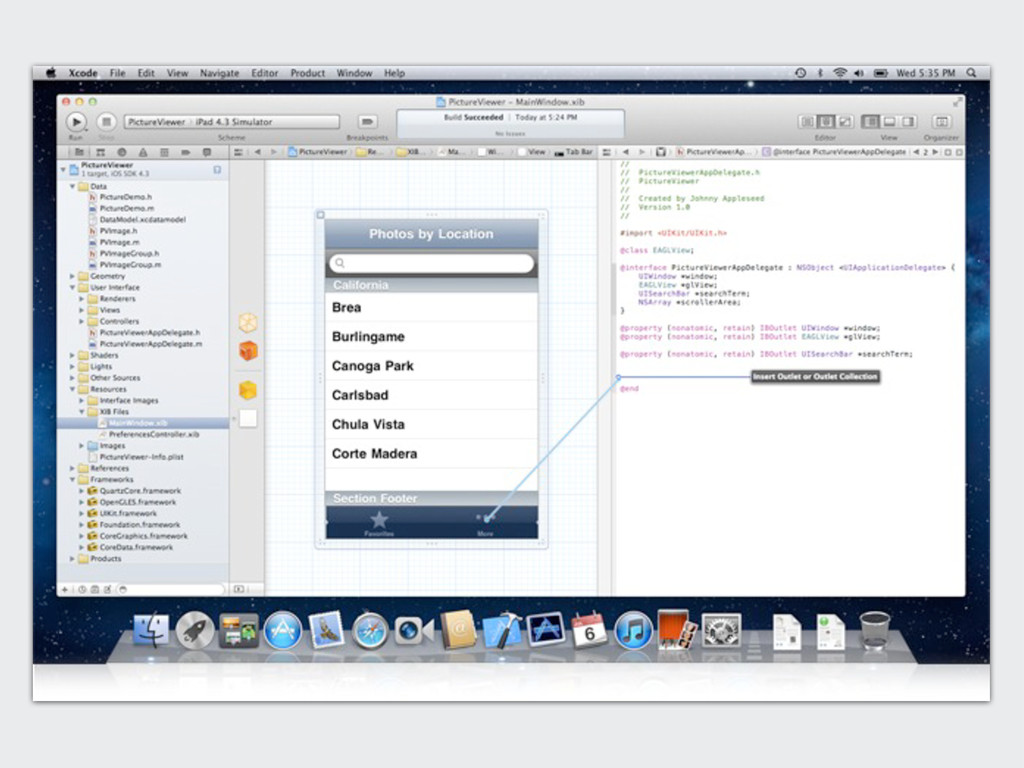Stop the running build

tap(106, 121)
